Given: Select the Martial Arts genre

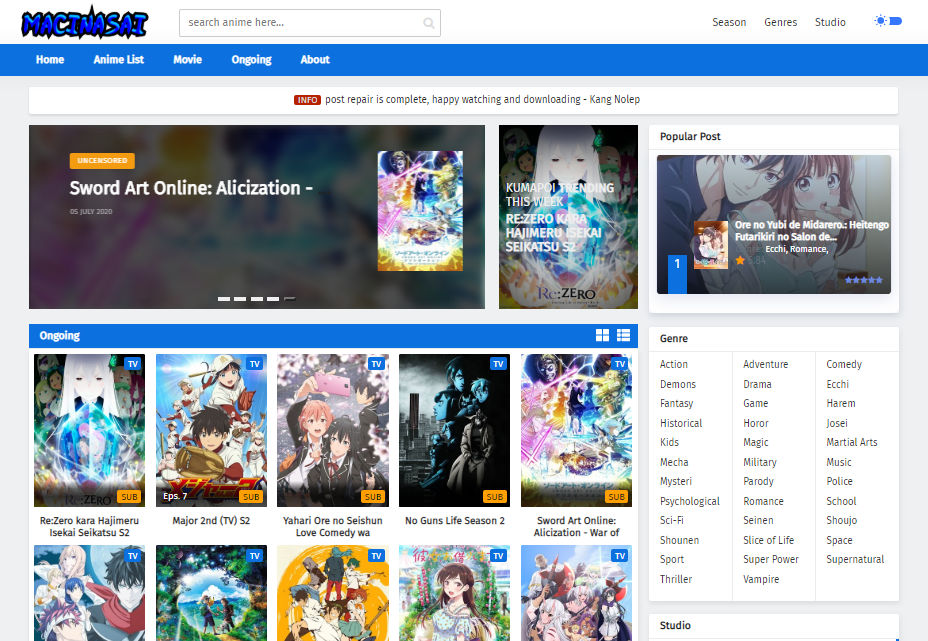Looking at the screenshot, I should click(852, 442).
